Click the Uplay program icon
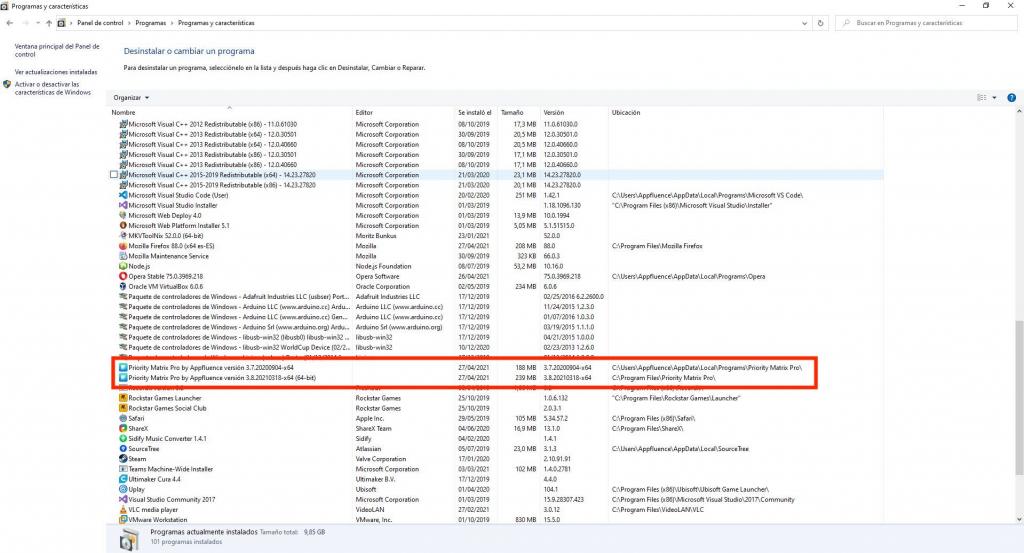 [123, 489]
